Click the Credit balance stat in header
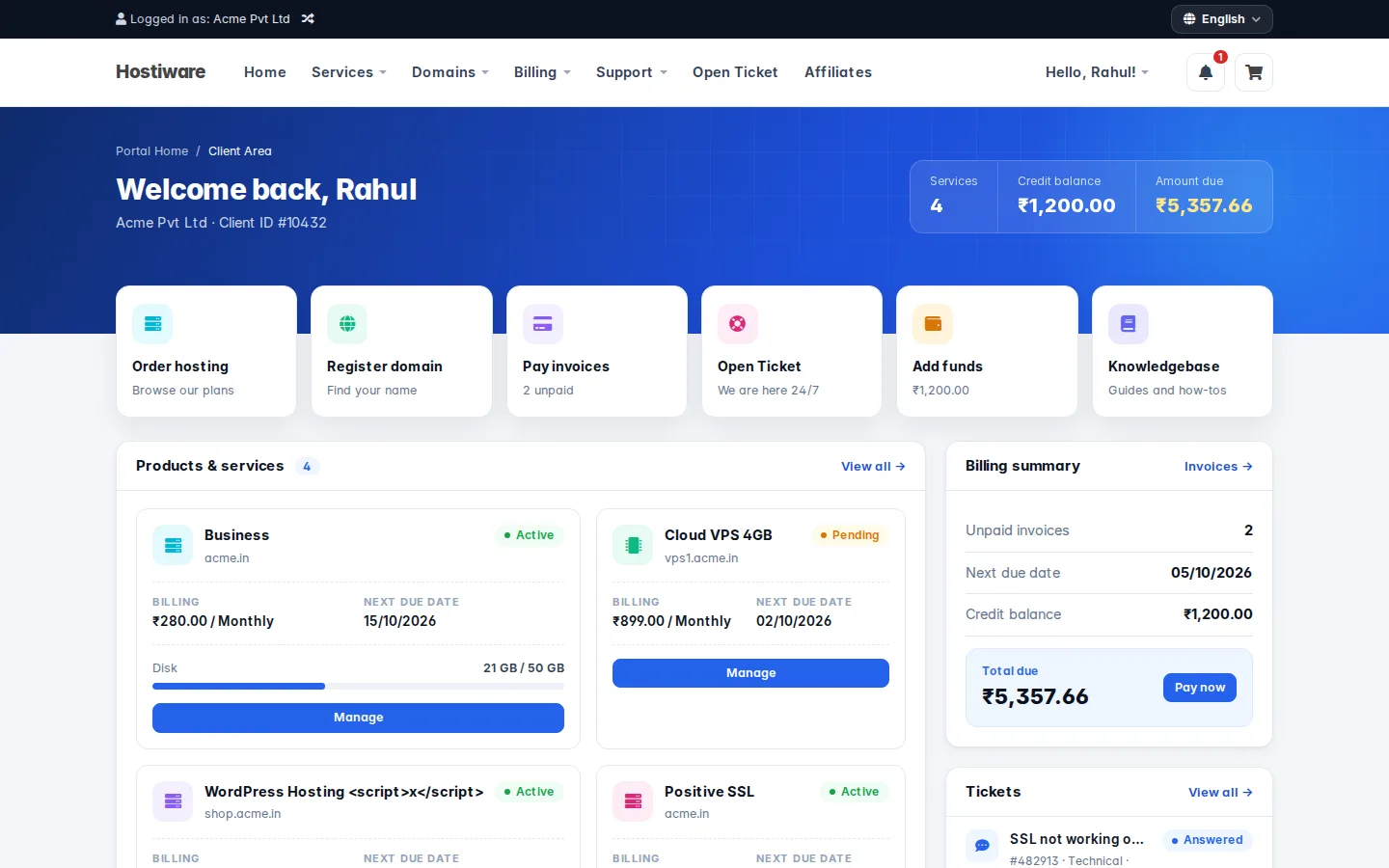1389x868 pixels. pos(1067,197)
